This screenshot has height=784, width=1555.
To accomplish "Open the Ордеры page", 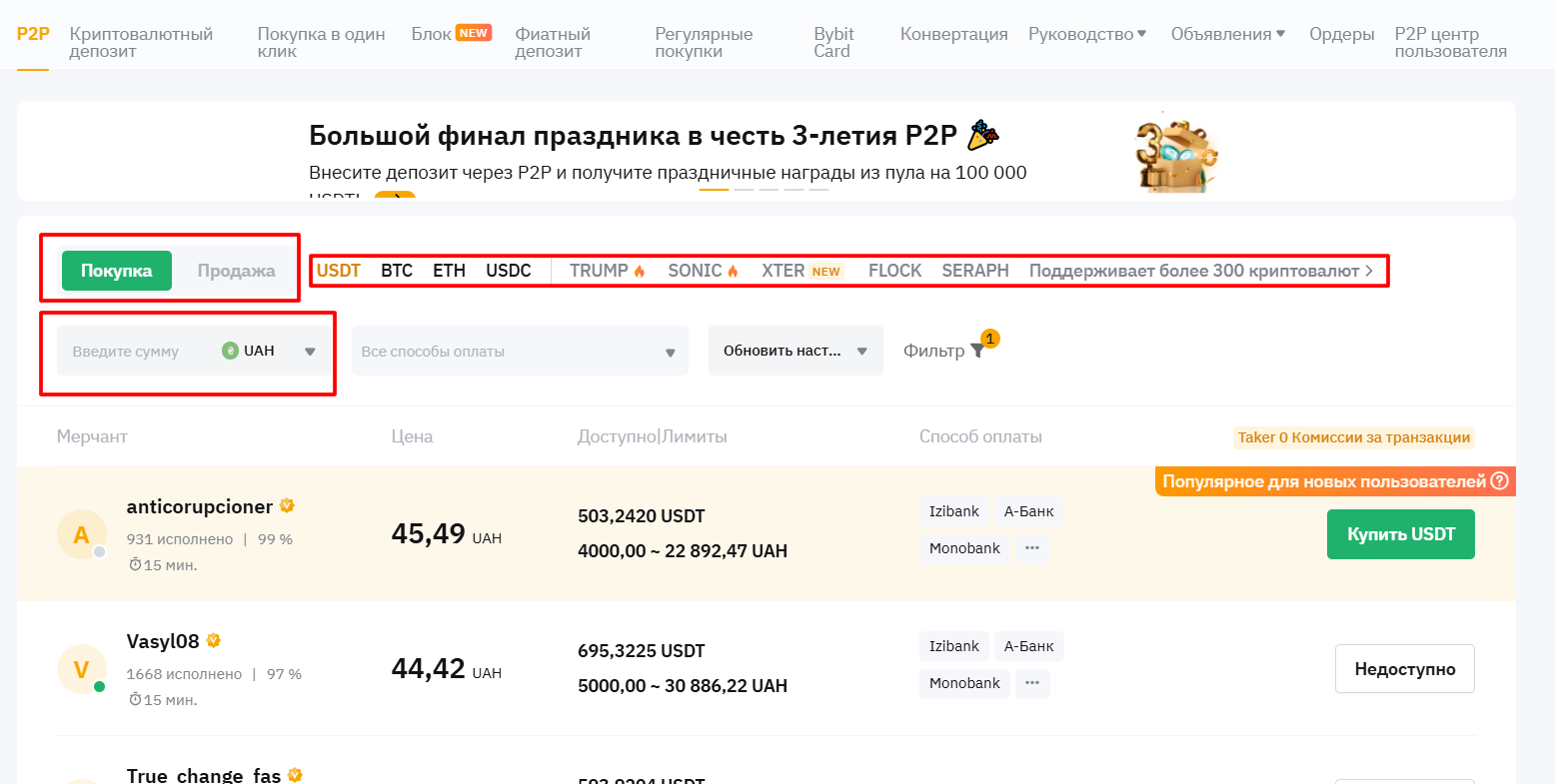I will pos(1342,34).
